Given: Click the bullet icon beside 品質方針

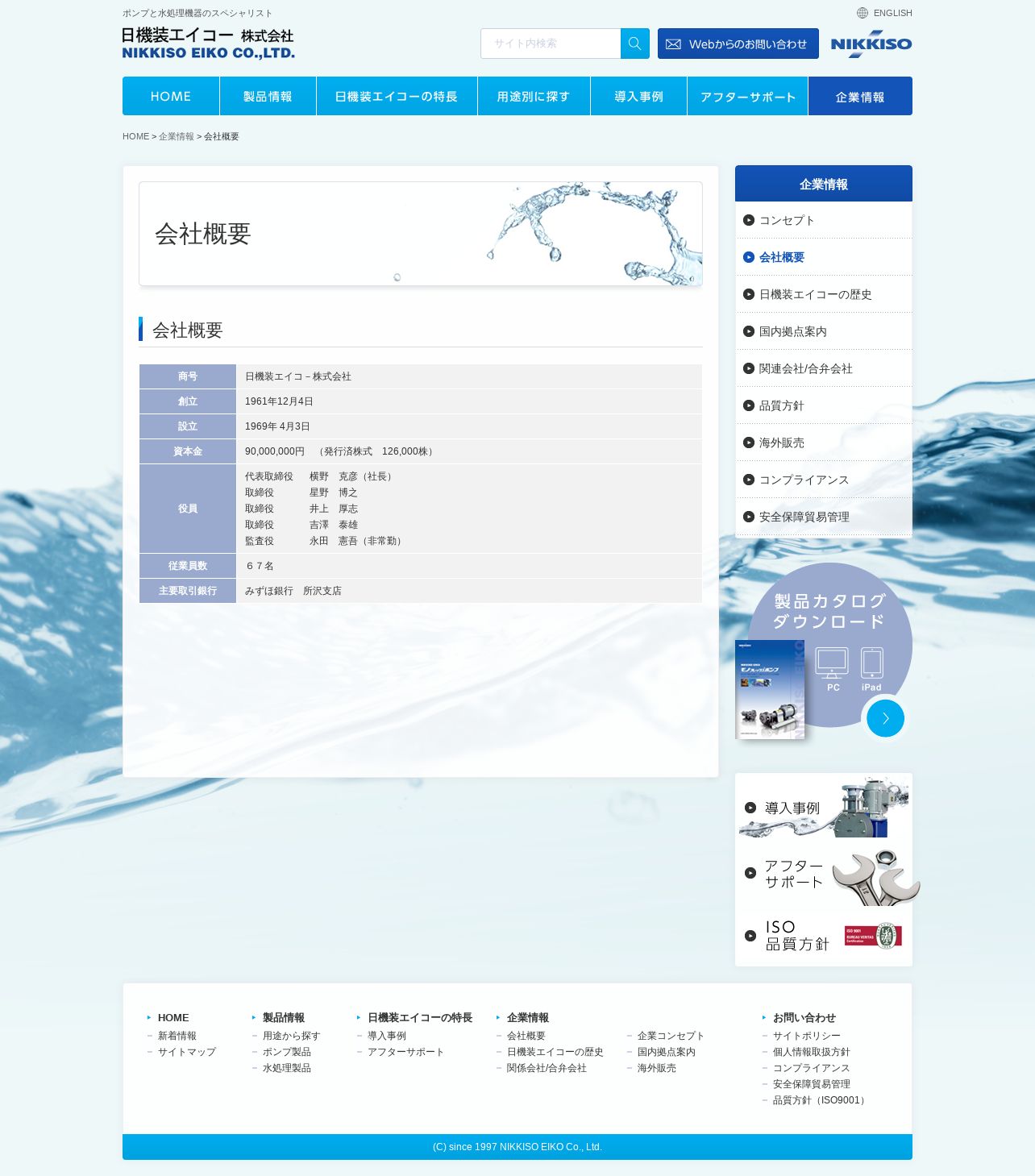Looking at the screenshot, I should (749, 405).
